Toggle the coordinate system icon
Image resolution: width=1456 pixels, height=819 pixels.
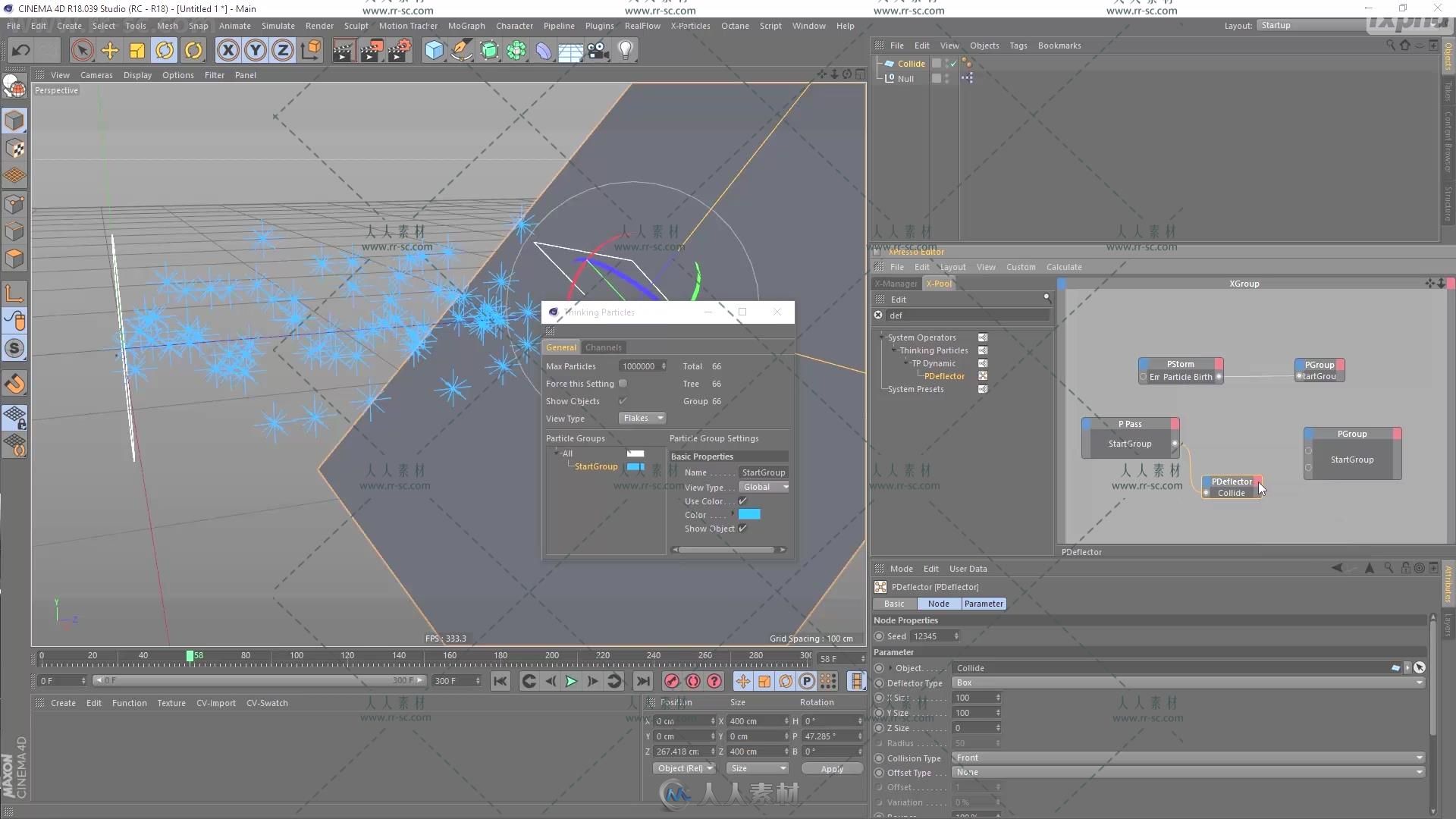[310, 51]
